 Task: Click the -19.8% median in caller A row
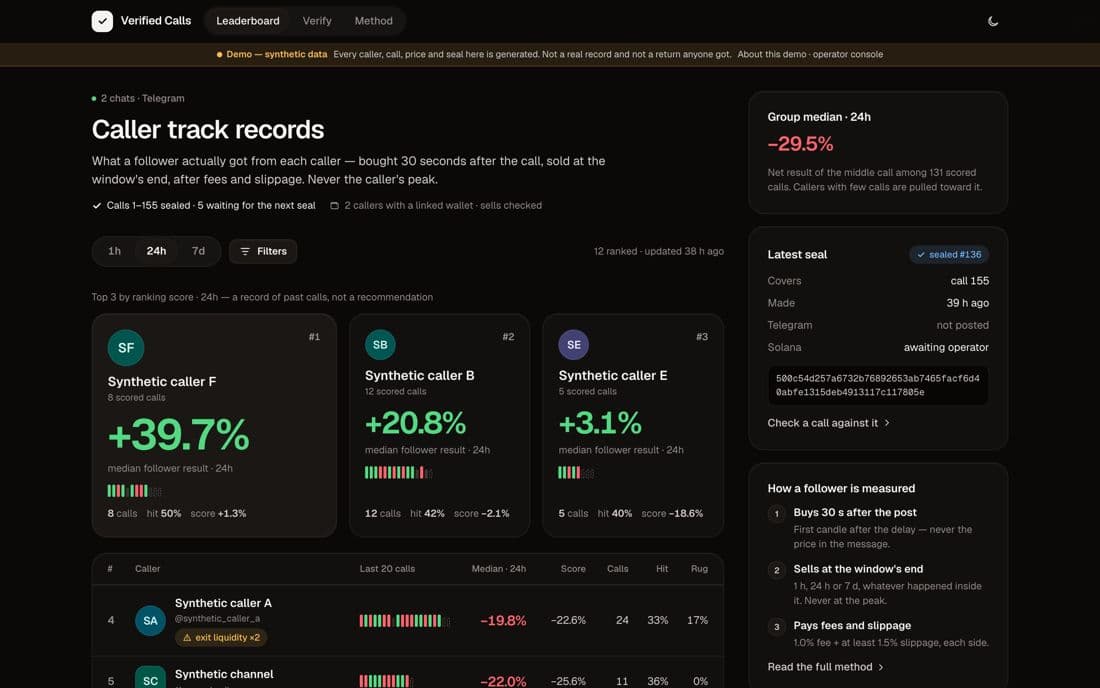point(503,621)
